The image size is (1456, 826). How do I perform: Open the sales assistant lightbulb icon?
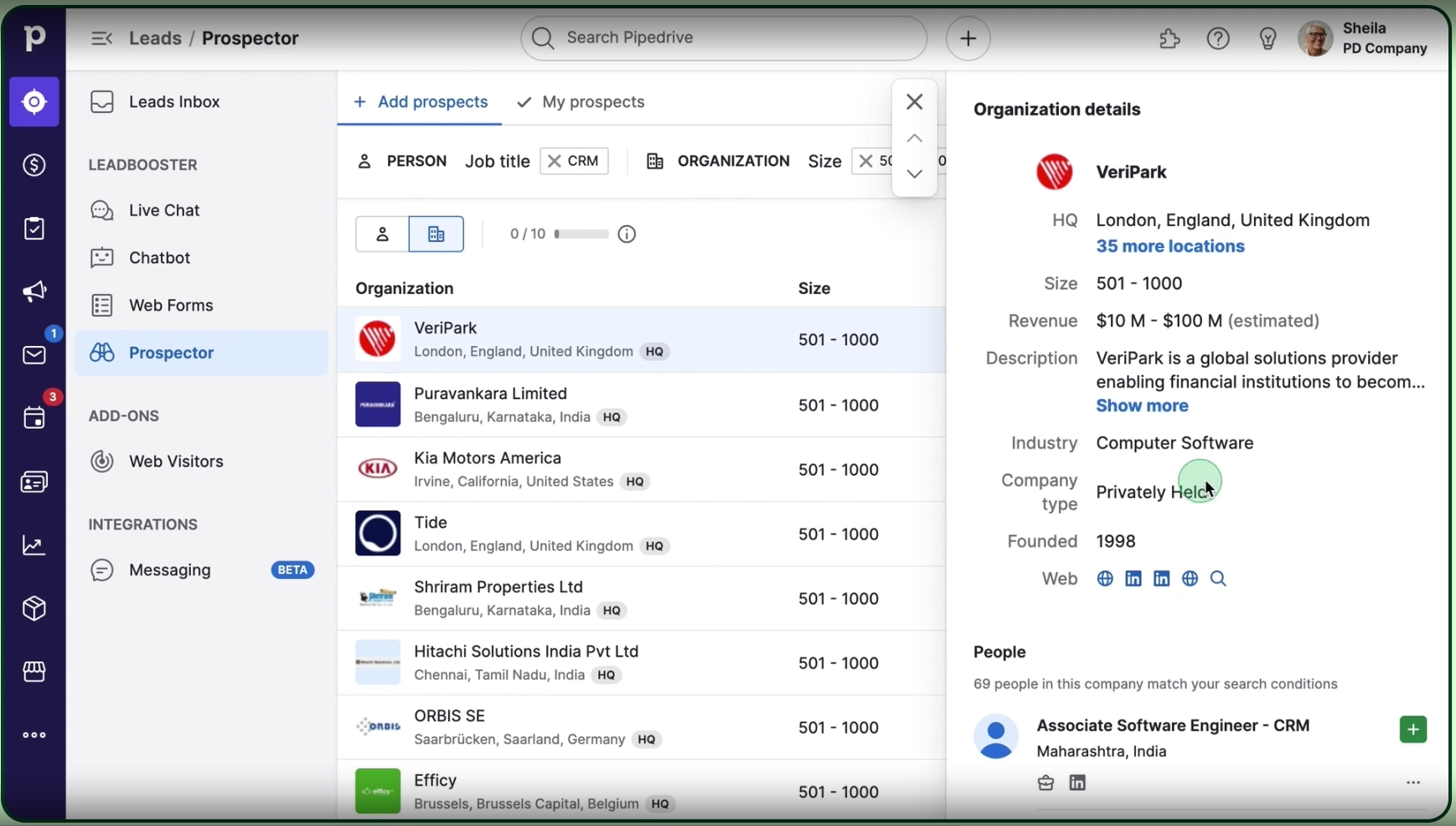tap(1268, 39)
